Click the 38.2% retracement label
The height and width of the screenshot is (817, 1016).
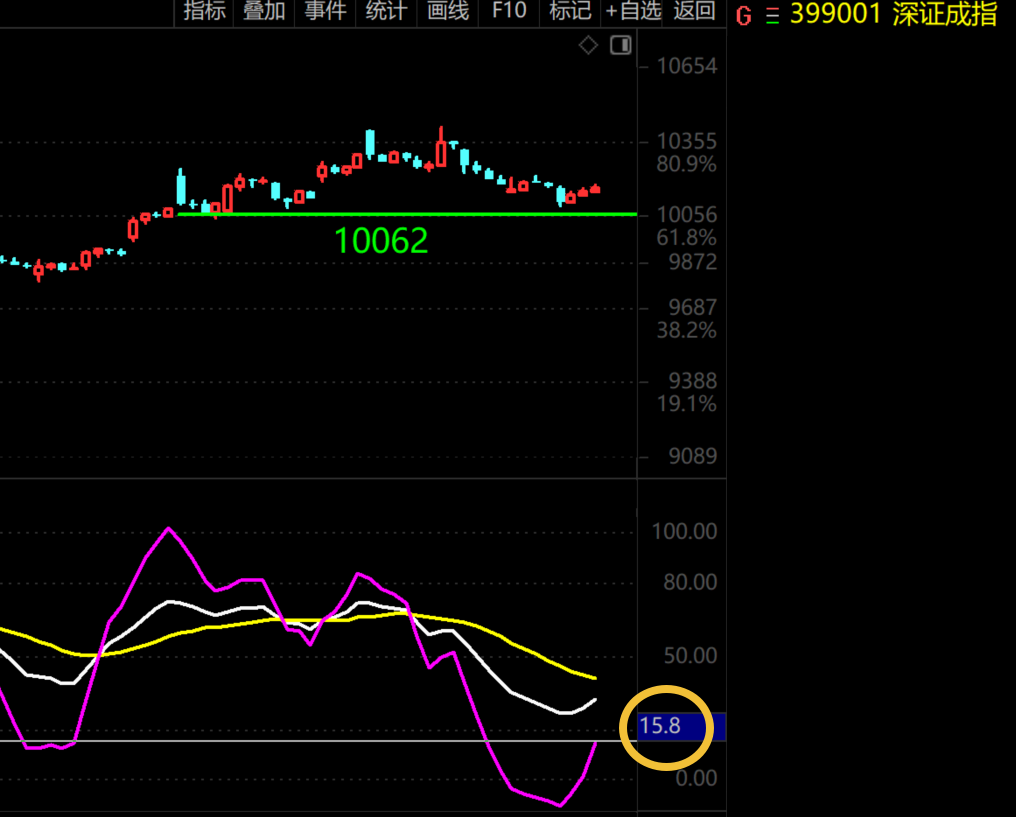(687, 331)
